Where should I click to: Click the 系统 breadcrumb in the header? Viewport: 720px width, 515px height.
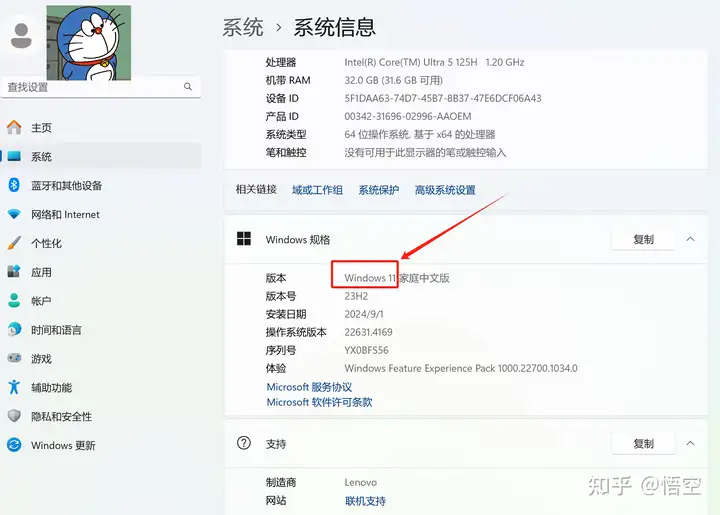(x=243, y=27)
